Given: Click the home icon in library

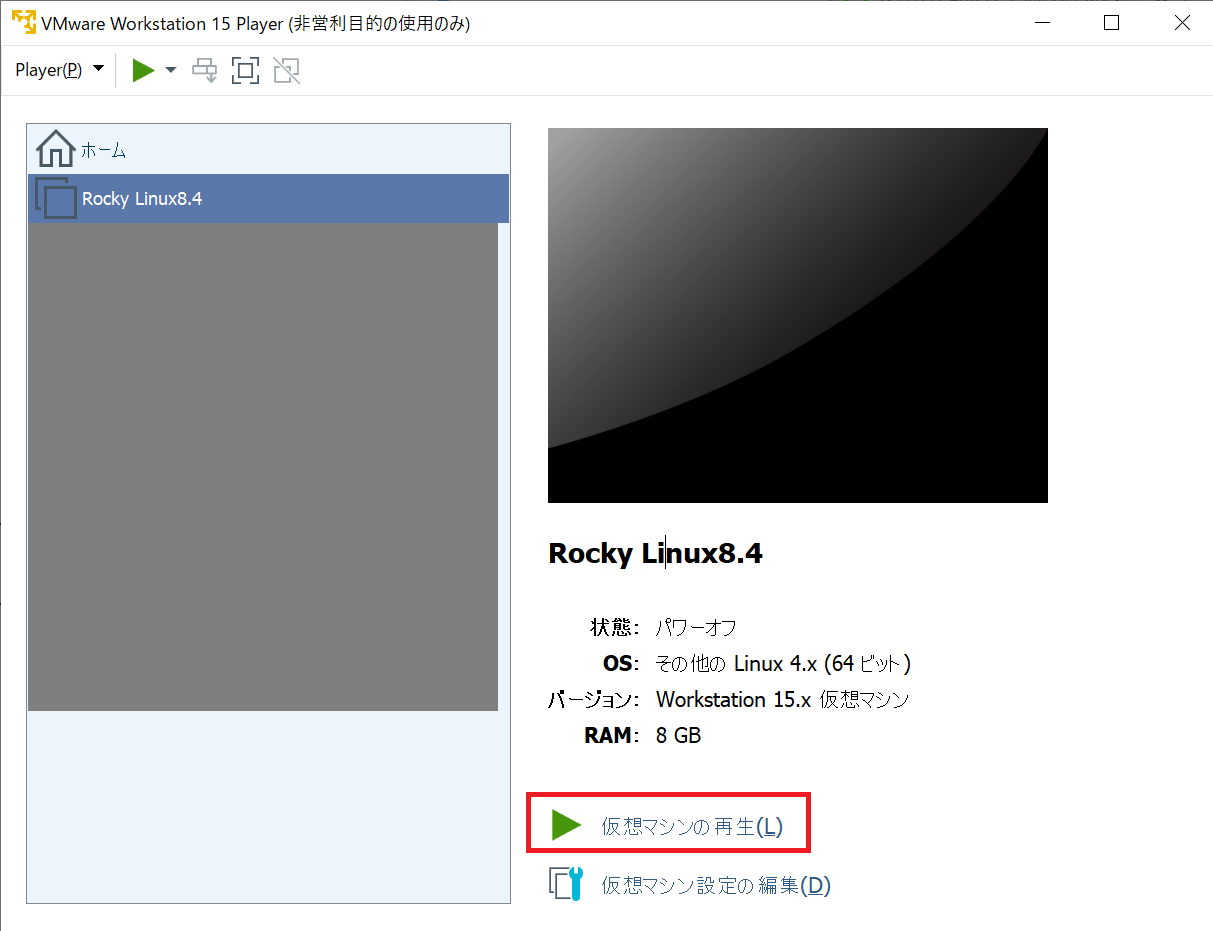Looking at the screenshot, I should 55,149.
